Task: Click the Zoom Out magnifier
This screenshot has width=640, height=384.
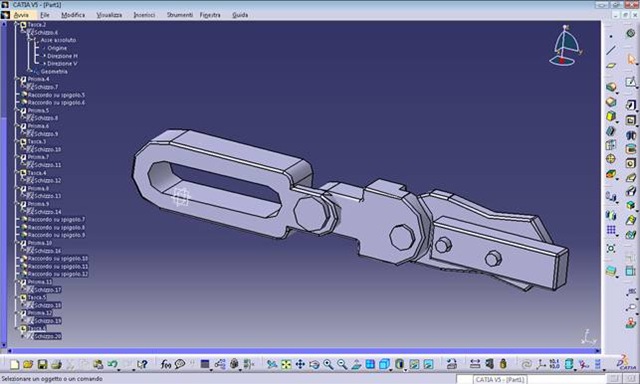Action: (342, 364)
